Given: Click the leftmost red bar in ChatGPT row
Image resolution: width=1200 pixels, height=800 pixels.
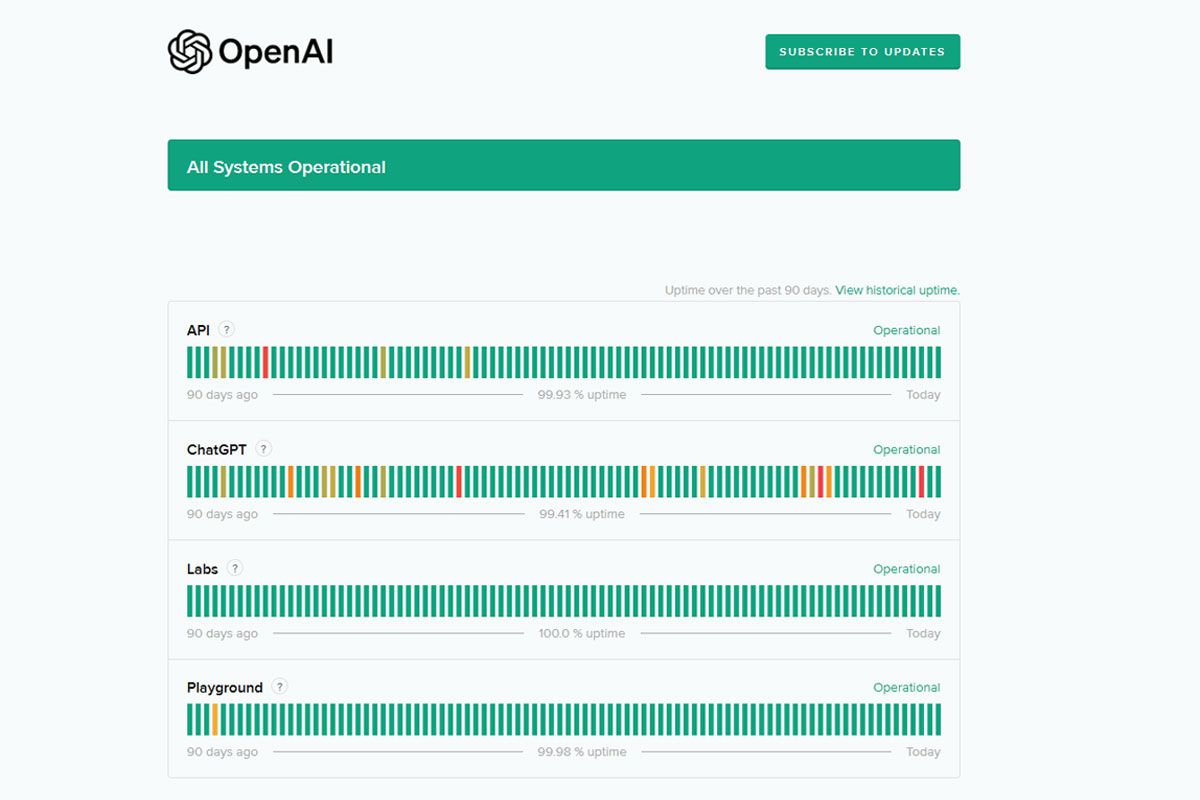Looking at the screenshot, I should tap(459, 481).
